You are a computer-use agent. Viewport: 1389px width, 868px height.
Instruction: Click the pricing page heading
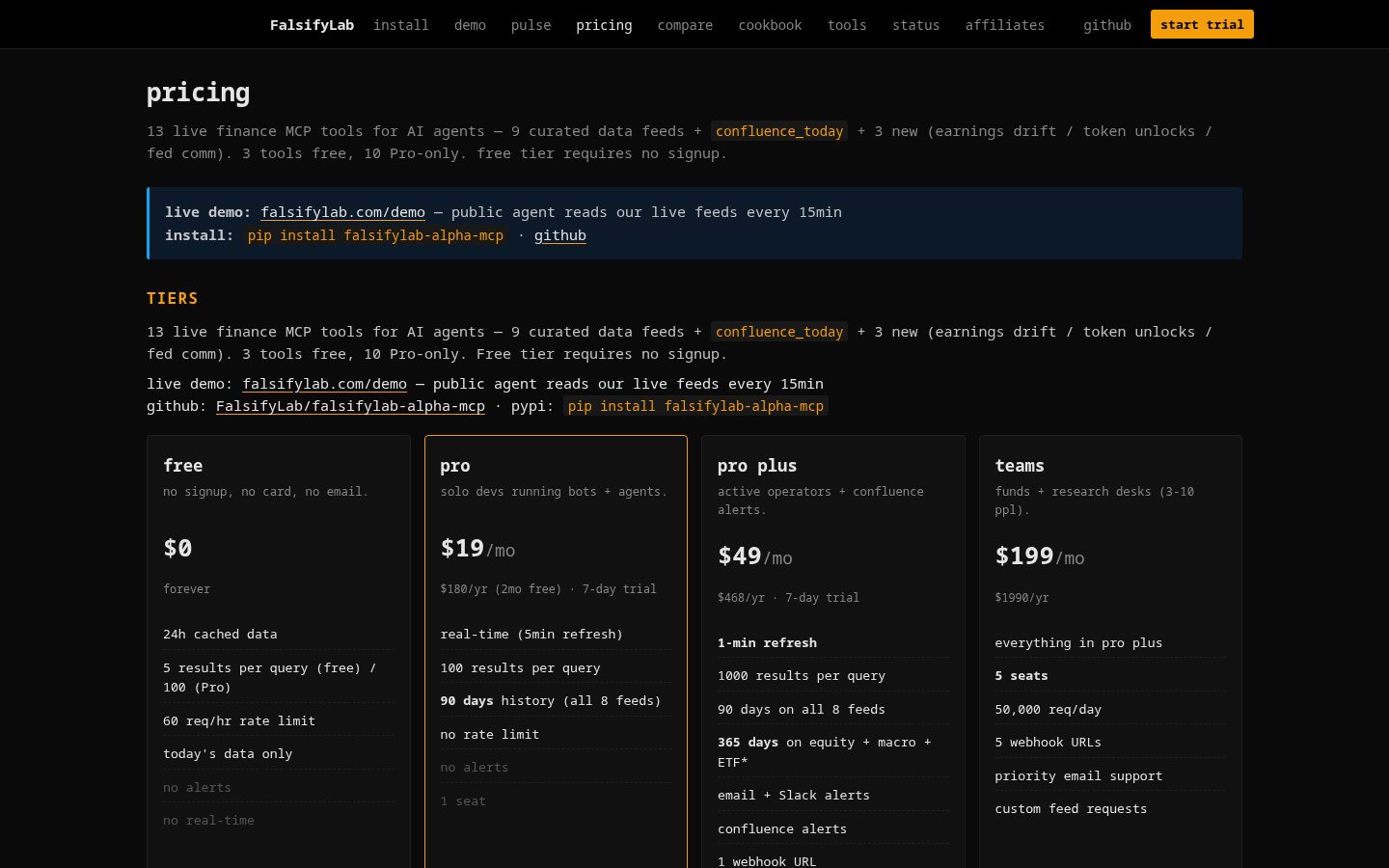click(198, 93)
